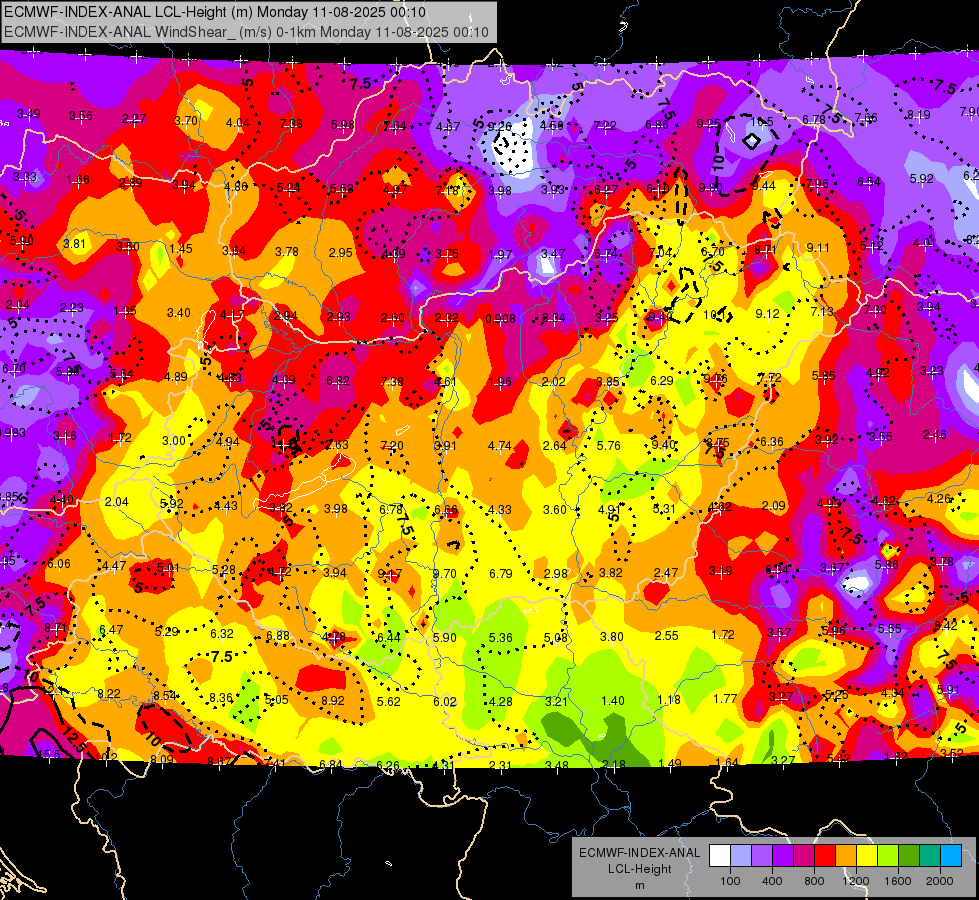Click wind shear value 10.5
Viewport: 979px width, 900px height.
click(762, 122)
